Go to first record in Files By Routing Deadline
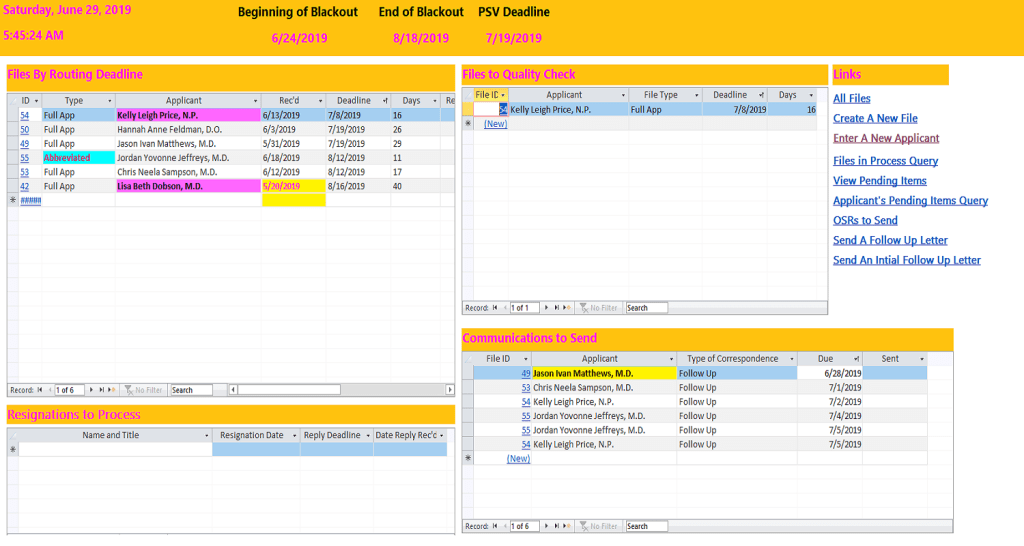Viewport: 1024px width, 546px height. click(x=41, y=390)
